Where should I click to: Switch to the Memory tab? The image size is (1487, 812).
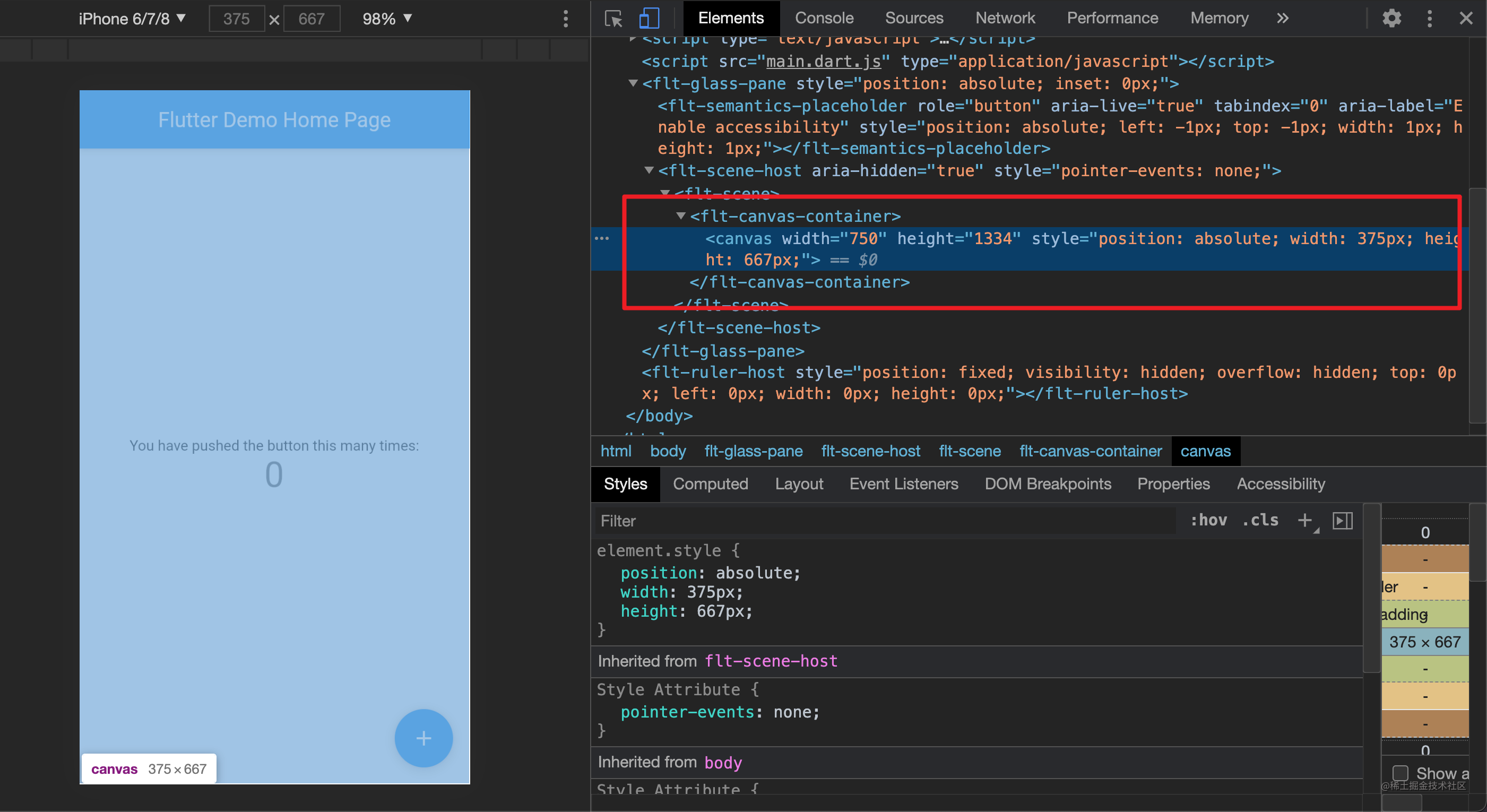(1219, 19)
